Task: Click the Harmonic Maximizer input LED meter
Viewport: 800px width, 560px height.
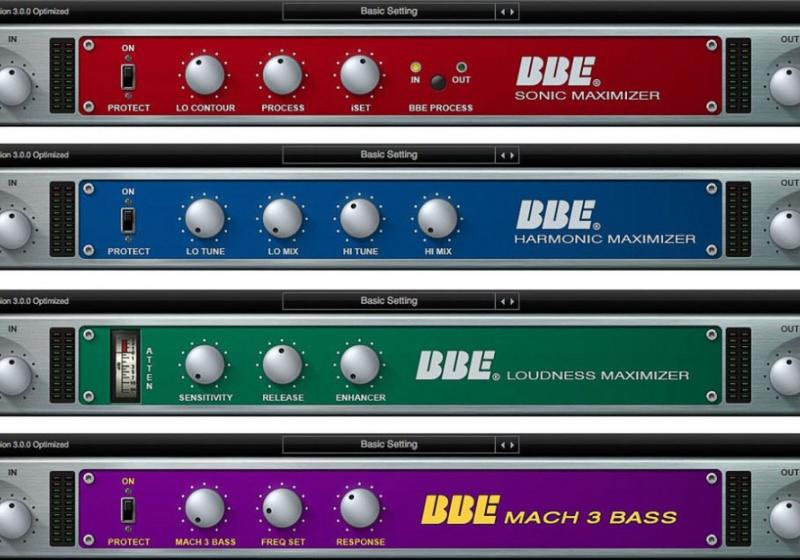Action: [x=62, y=219]
